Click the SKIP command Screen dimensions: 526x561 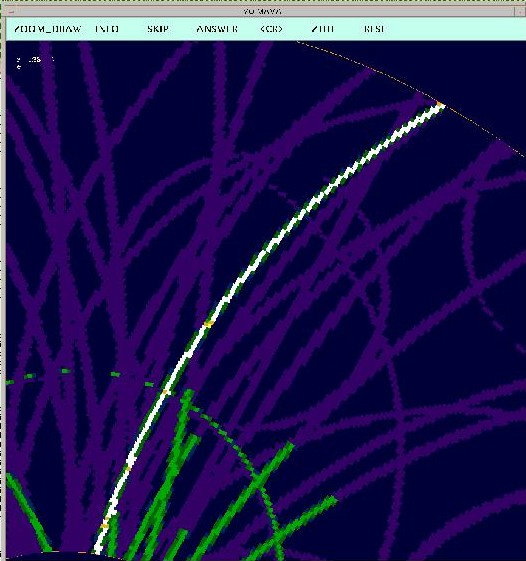tap(158, 29)
